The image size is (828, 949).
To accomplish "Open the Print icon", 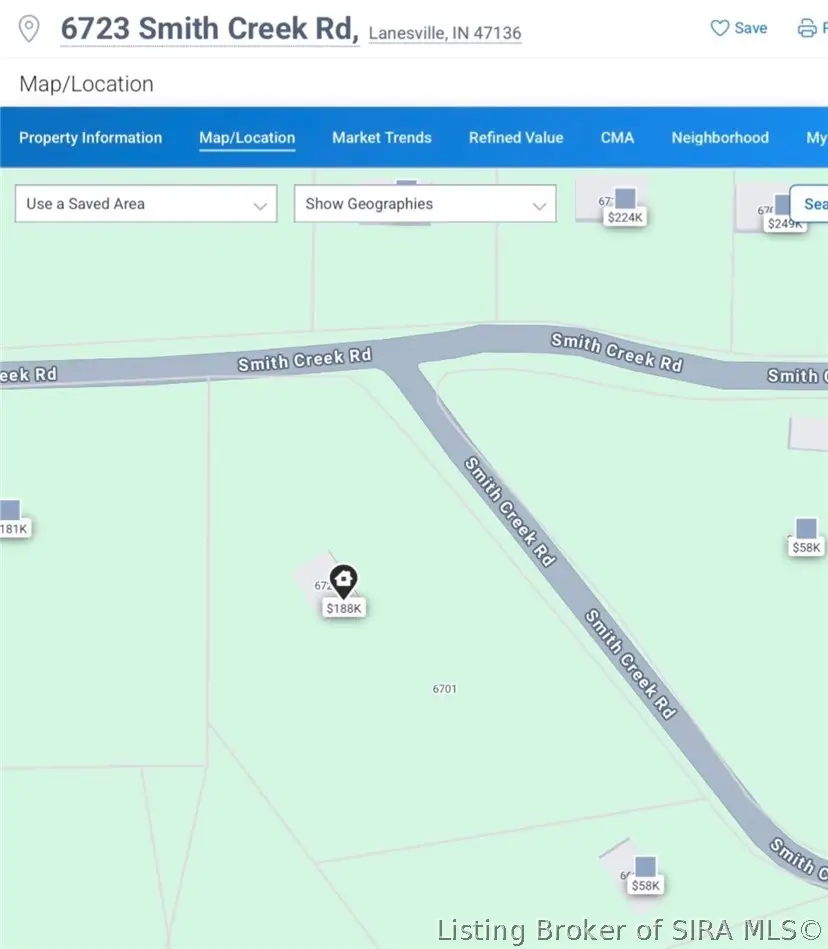I will 810,28.
